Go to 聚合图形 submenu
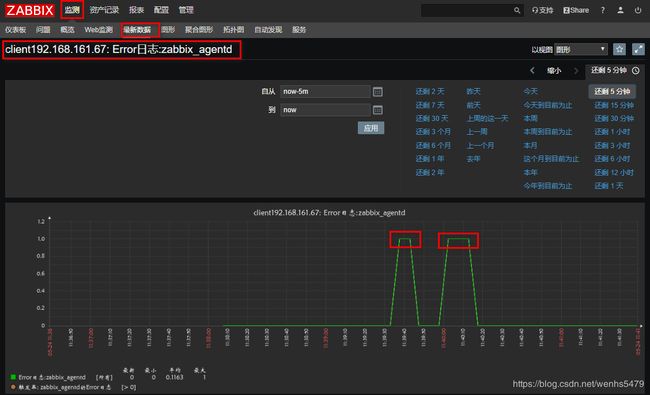Image resolution: width=650 pixels, height=395 pixels. tap(199, 29)
